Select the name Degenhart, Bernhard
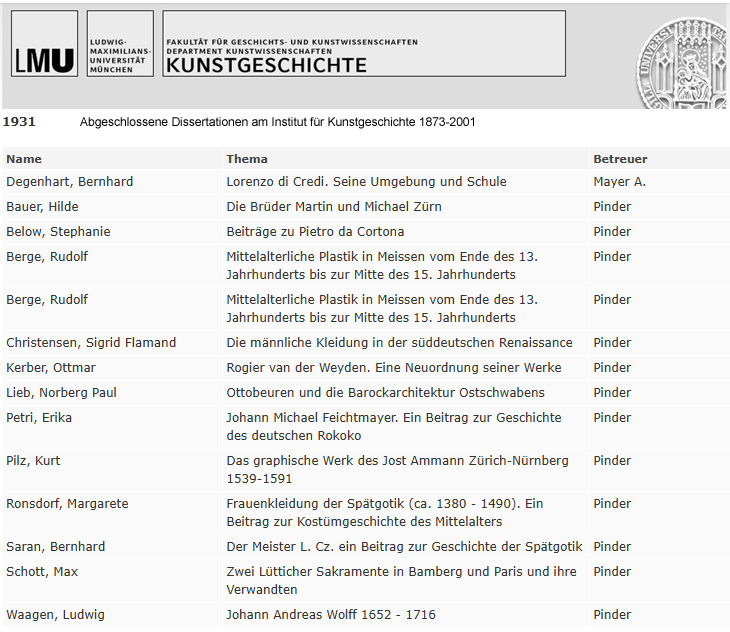The image size is (730, 632). [69, 182]
